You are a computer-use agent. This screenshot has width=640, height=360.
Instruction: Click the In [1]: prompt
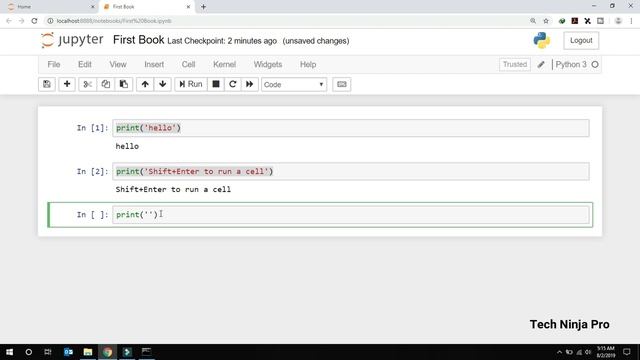point(92,128)
